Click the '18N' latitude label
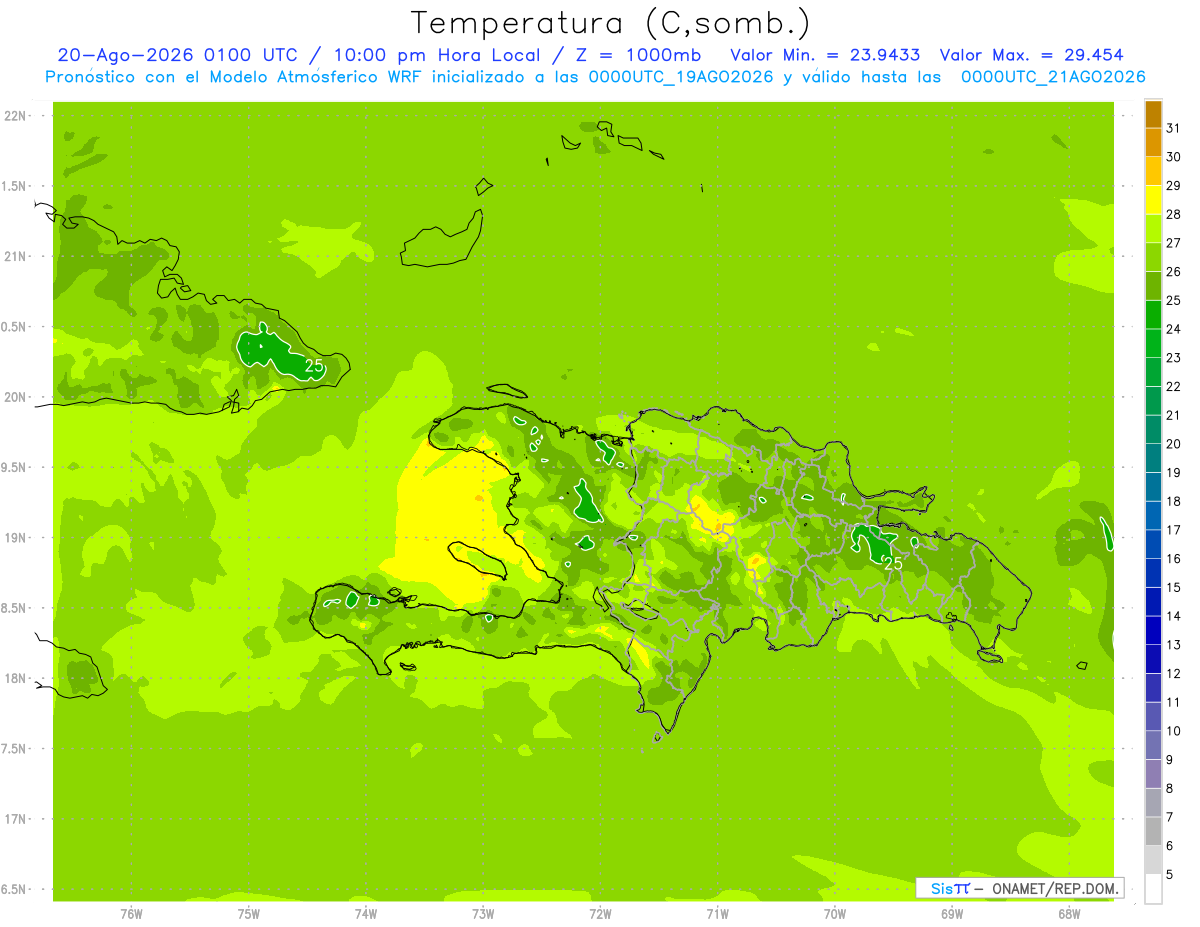This screenshot has width=1200, height=927. click(x=13, y=678)
